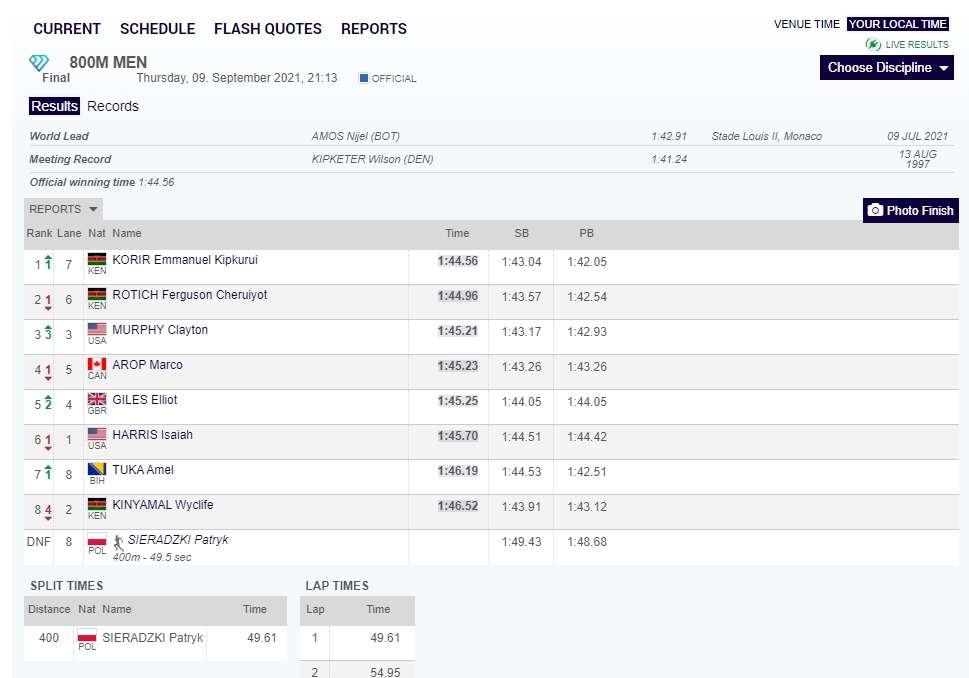The height and width of the screenshot is (678, 969).
Task: Click the Photo Finish camera icon
Action: pos(875,210)
